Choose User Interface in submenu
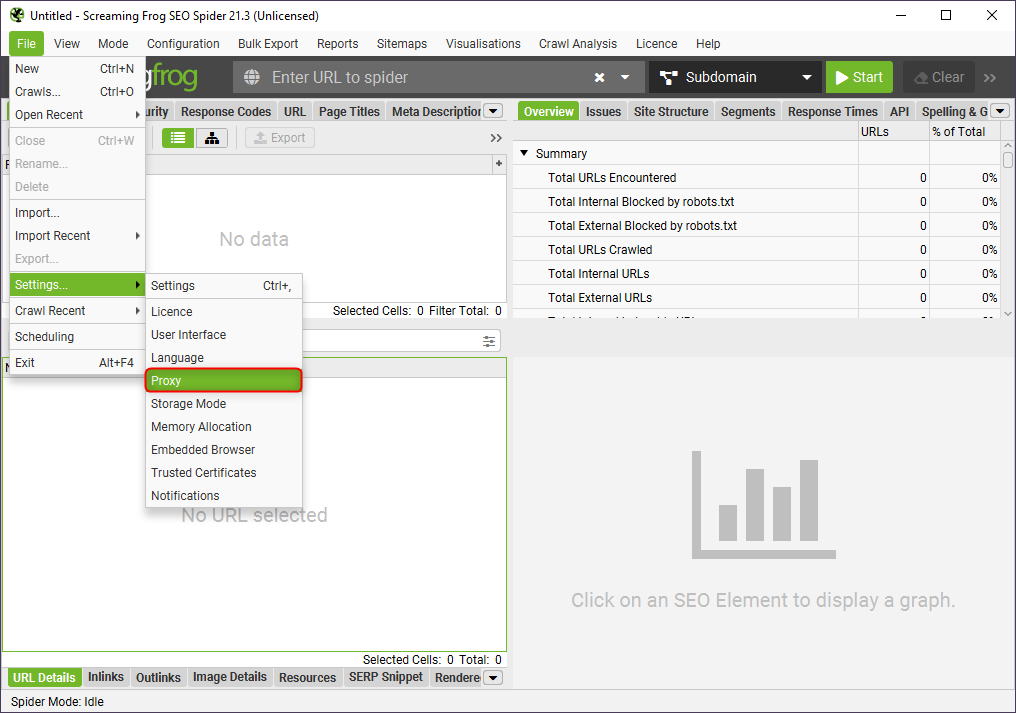The width and height of the screenshot is (1016, 713). (224, 334)
